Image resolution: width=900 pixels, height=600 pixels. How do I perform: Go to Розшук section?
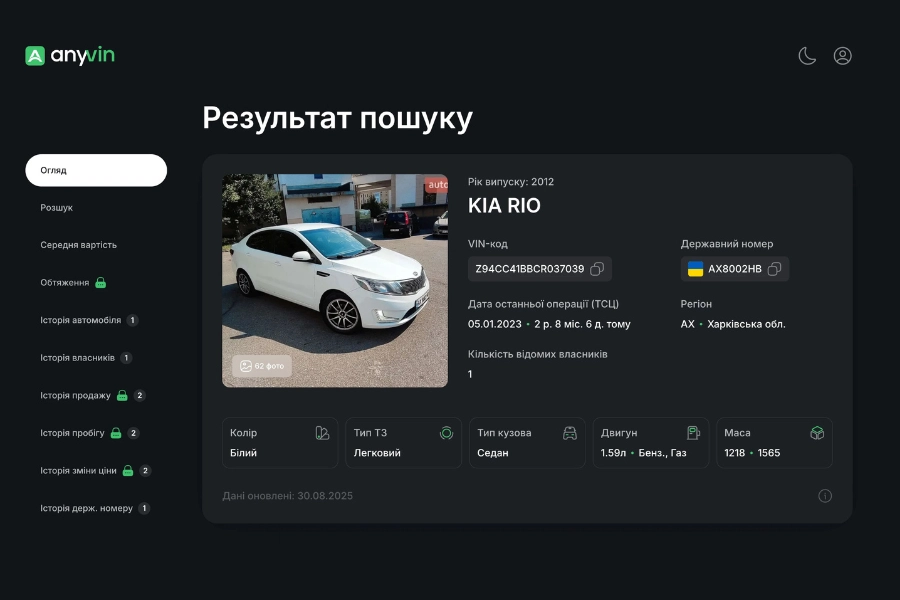(57, 208)
